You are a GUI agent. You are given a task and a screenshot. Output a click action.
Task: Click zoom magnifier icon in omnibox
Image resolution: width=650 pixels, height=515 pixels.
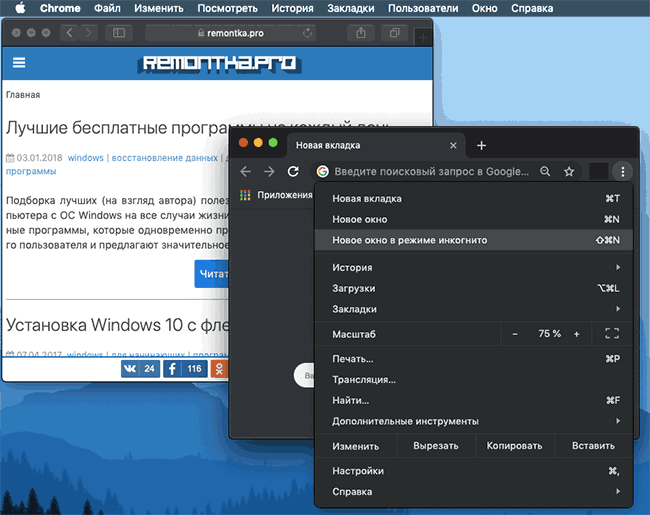point(545,171)
